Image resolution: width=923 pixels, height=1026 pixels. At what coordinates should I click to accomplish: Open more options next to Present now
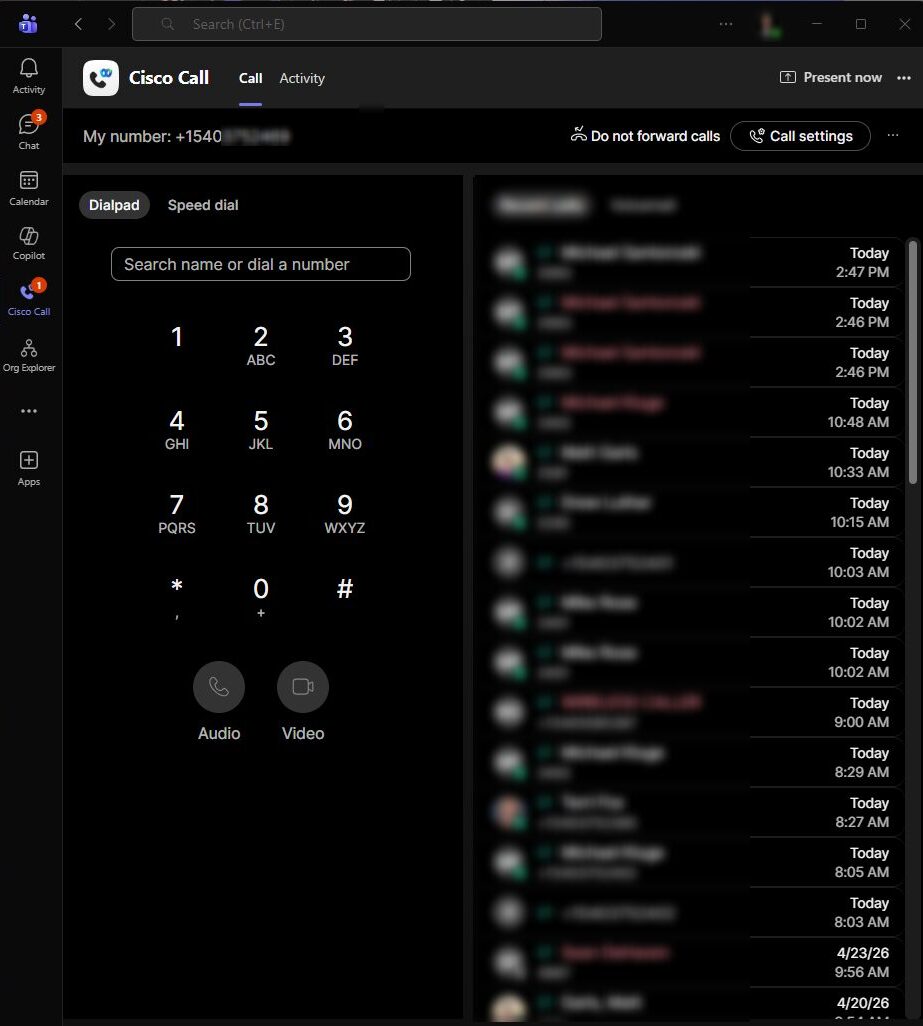pyautogui.click(x=904, y=78)
